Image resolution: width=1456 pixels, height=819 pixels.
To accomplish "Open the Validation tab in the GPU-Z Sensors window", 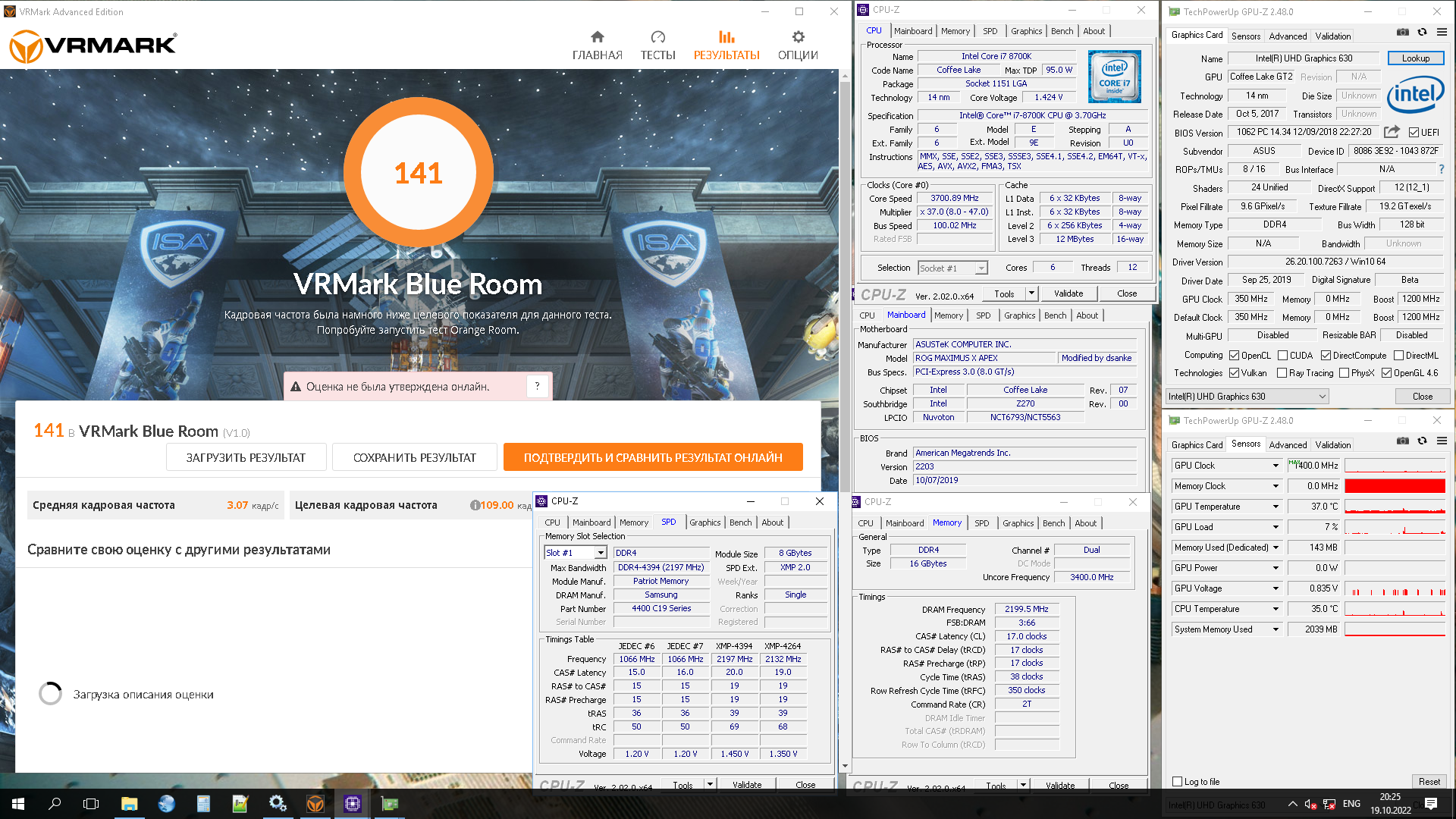I will click(x=1332, y=444).
